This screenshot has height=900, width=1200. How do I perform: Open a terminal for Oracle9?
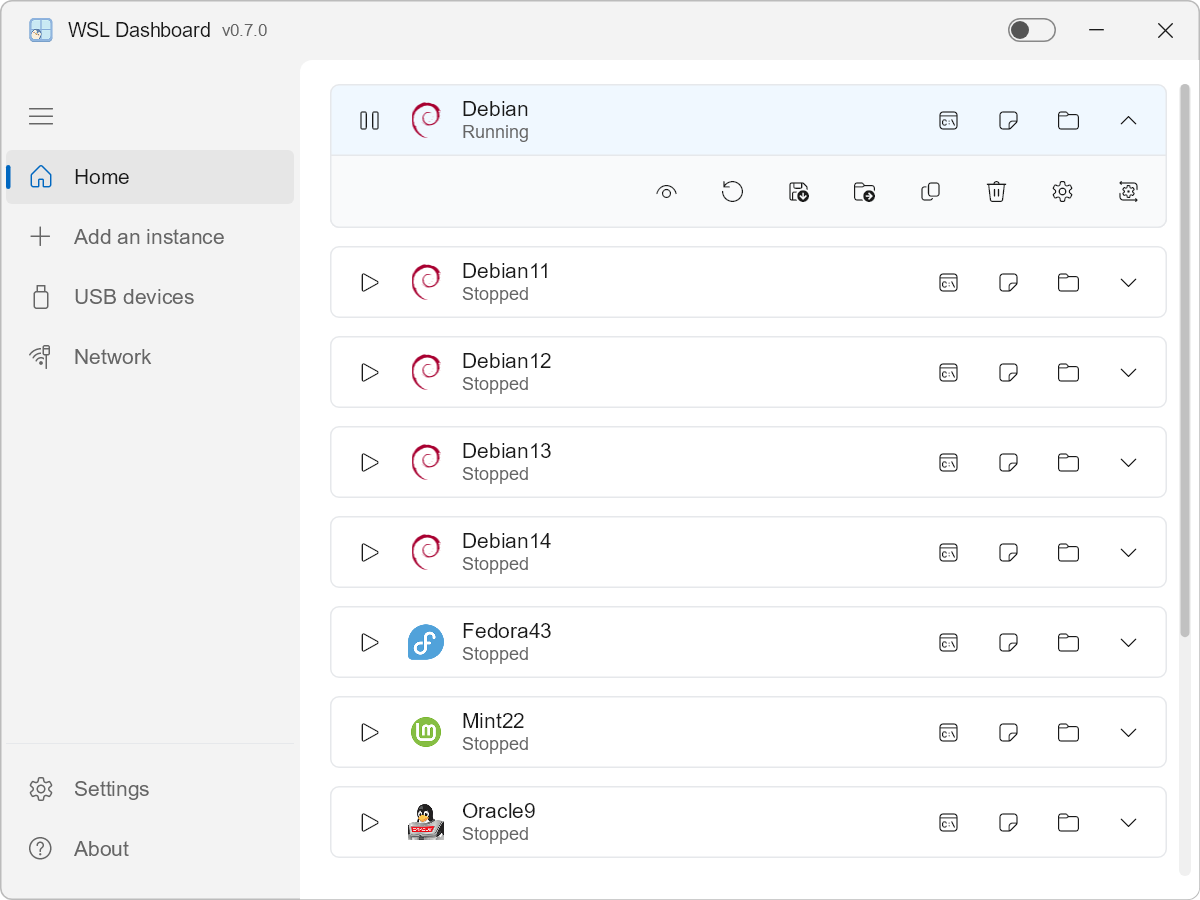tap(948, 822)
